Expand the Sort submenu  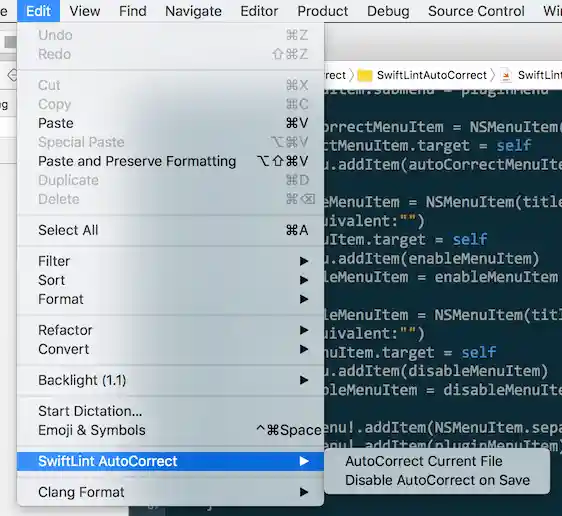[x=170, y=280]
